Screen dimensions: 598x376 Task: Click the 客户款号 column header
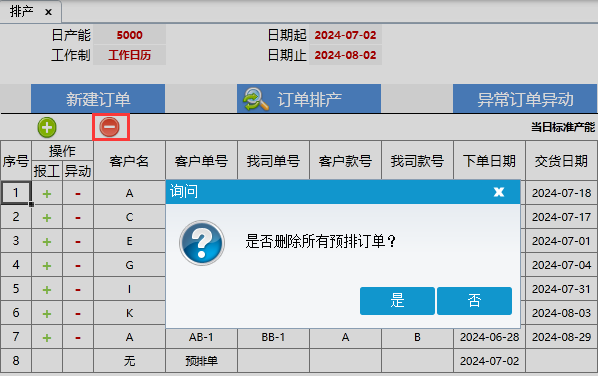[346, 161]
